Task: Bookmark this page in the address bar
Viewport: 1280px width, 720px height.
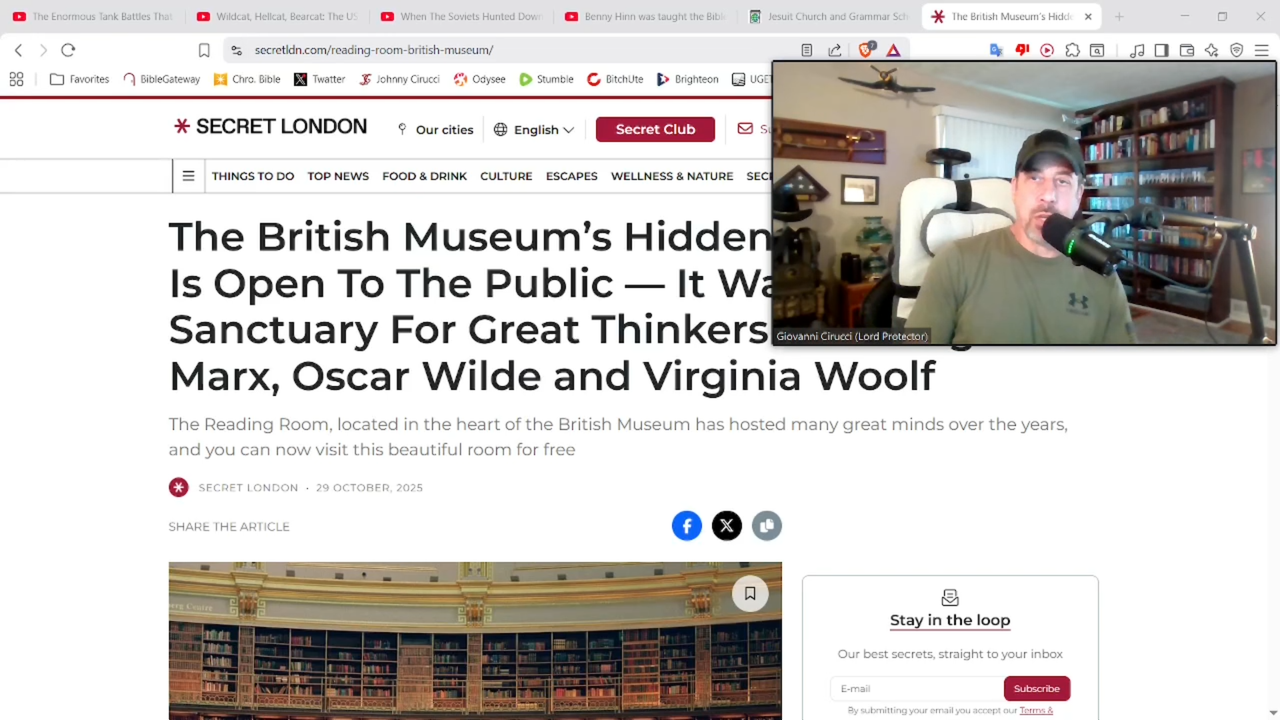Action: click(x=204, y=50)
